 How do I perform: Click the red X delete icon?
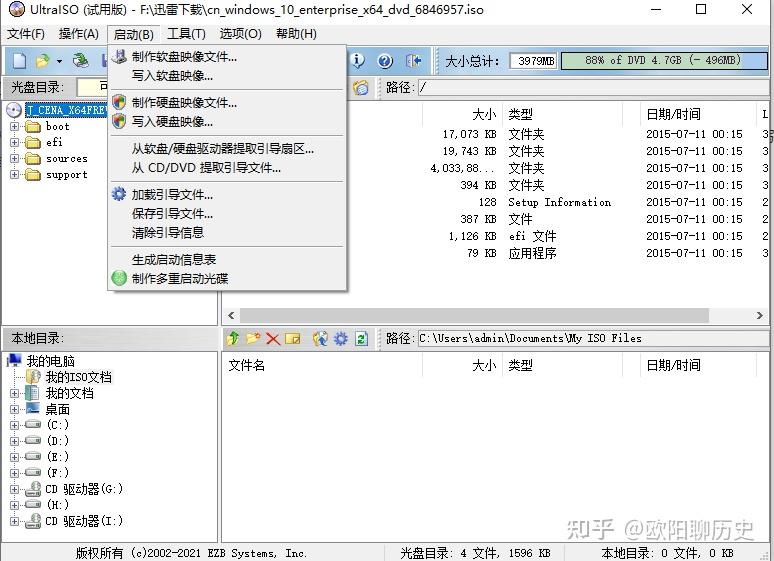click(272, 339)
